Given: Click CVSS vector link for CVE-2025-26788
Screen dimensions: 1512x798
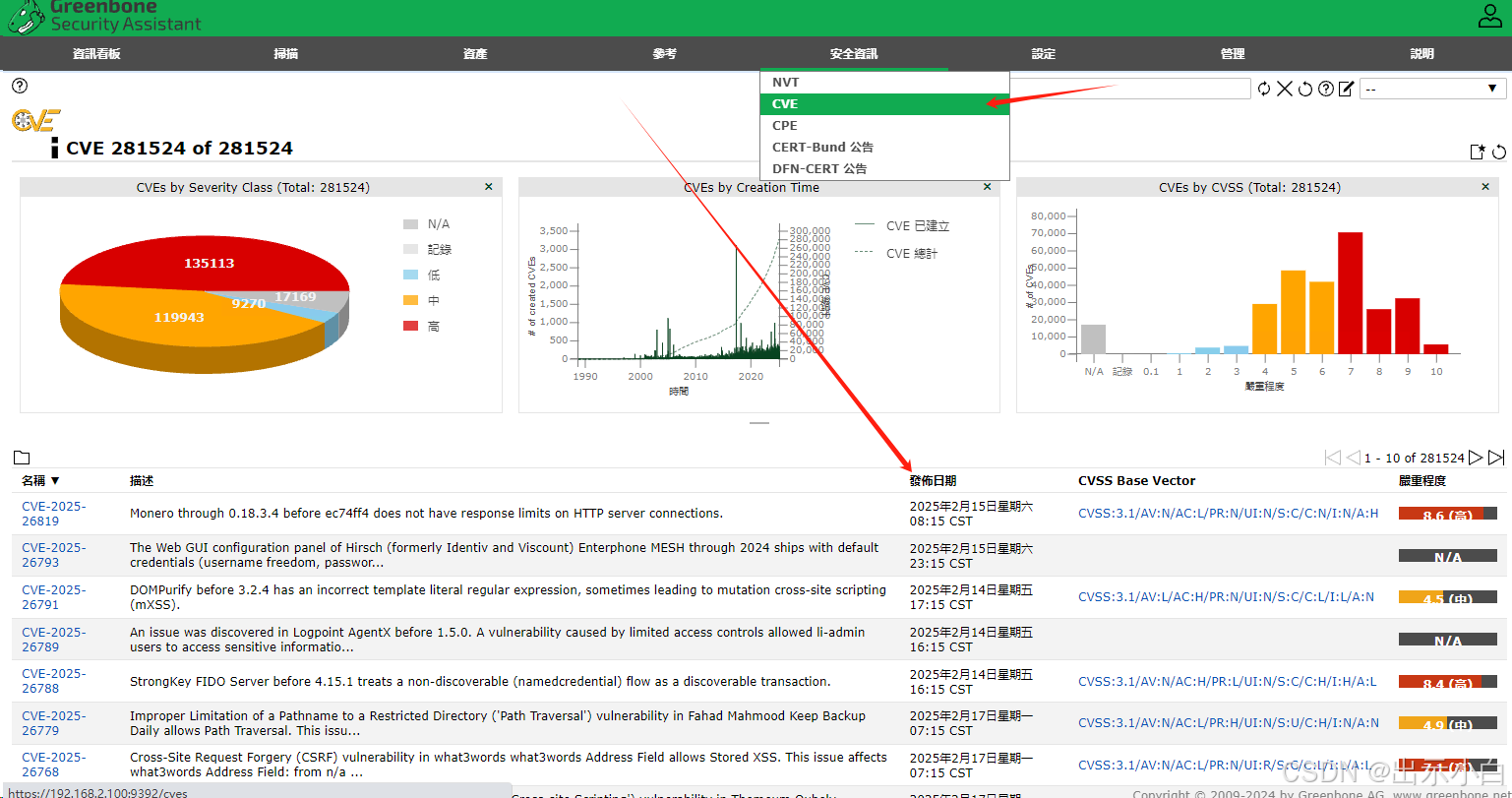Looking at the screenshot, I should coord(1227,681).
